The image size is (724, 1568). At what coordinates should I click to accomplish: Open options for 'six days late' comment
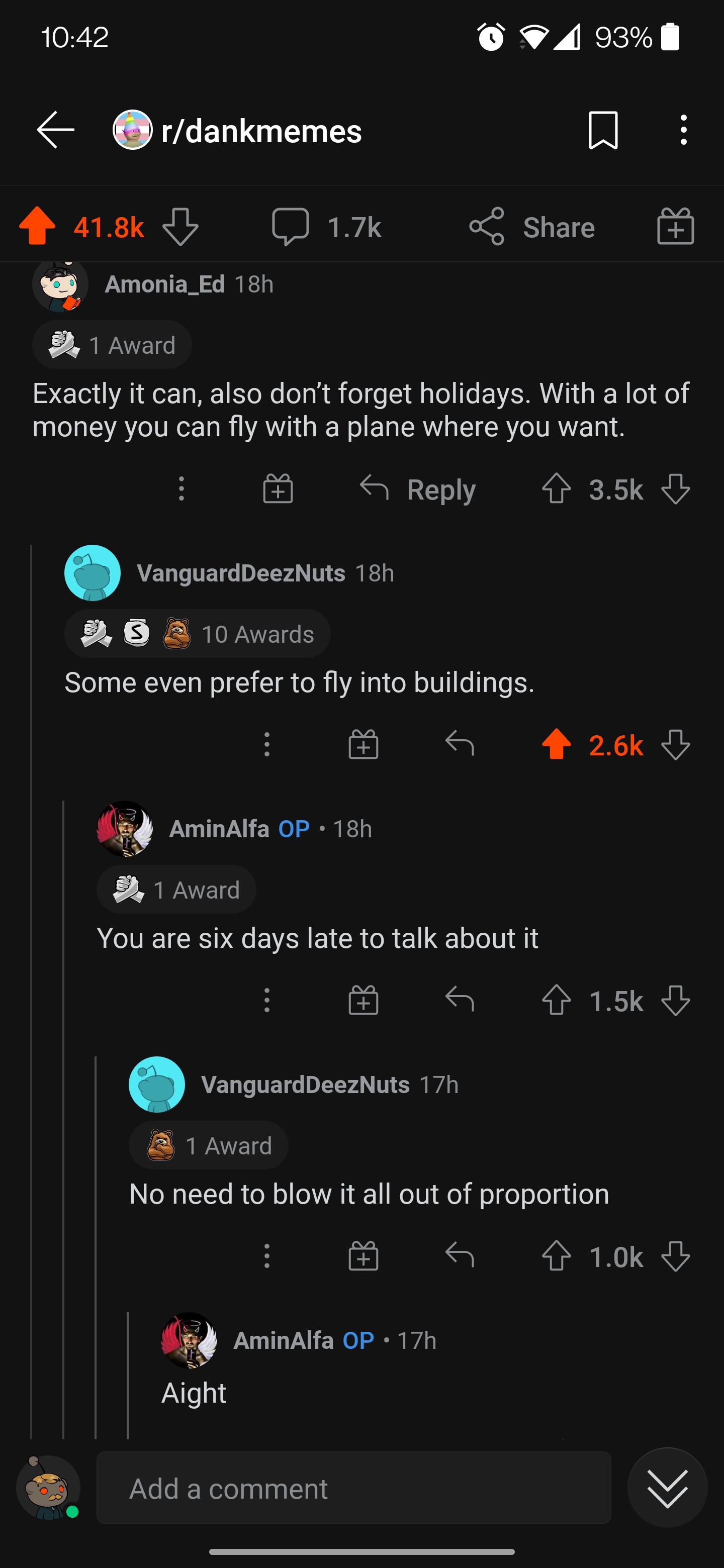[266, 1000]
